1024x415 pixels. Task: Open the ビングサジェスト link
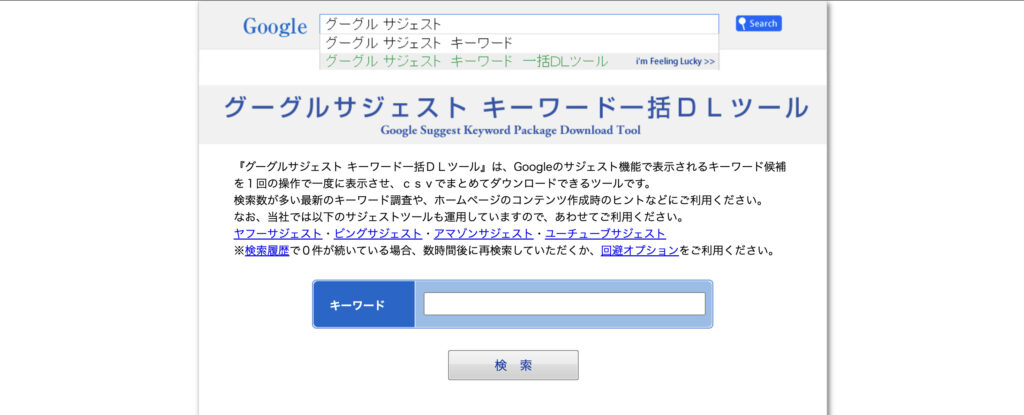click(x=378, y=233)
